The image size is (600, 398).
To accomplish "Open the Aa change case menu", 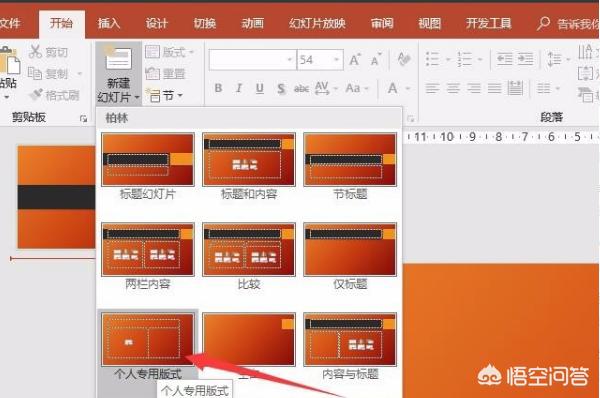I will click(x=357, y=88).
